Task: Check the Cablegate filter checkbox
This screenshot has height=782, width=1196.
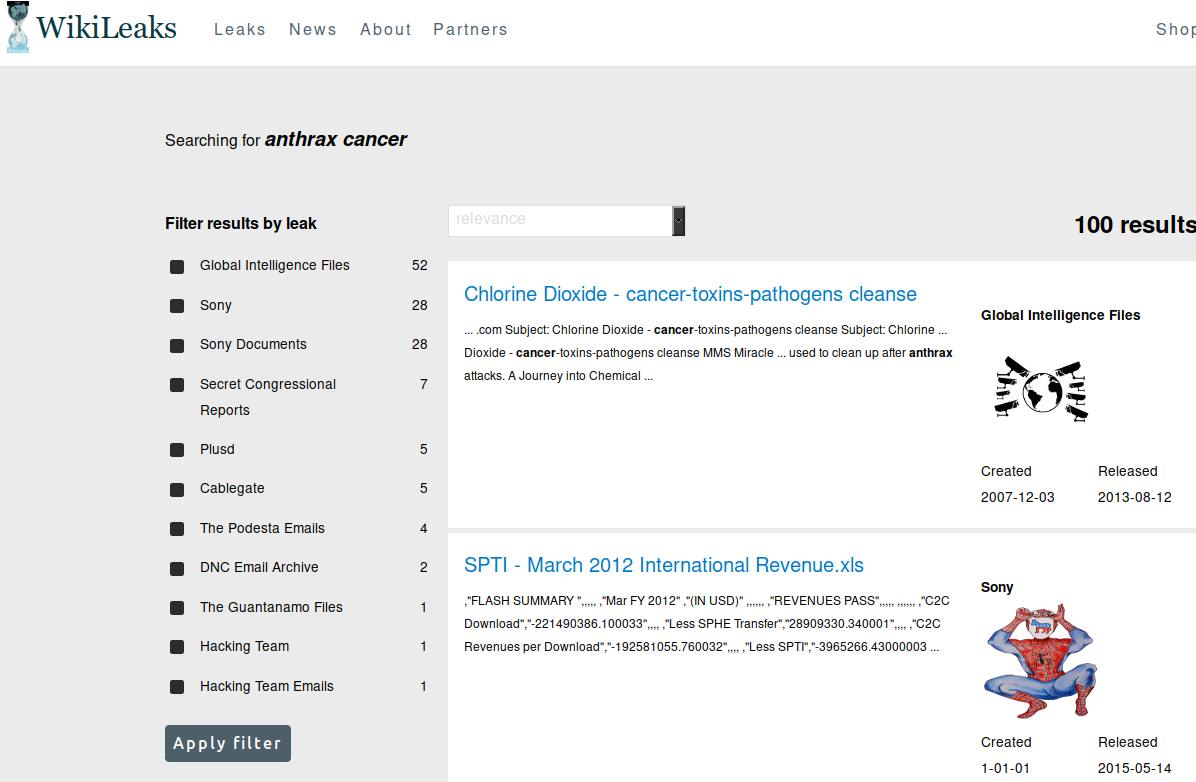Action: point(177,490)
